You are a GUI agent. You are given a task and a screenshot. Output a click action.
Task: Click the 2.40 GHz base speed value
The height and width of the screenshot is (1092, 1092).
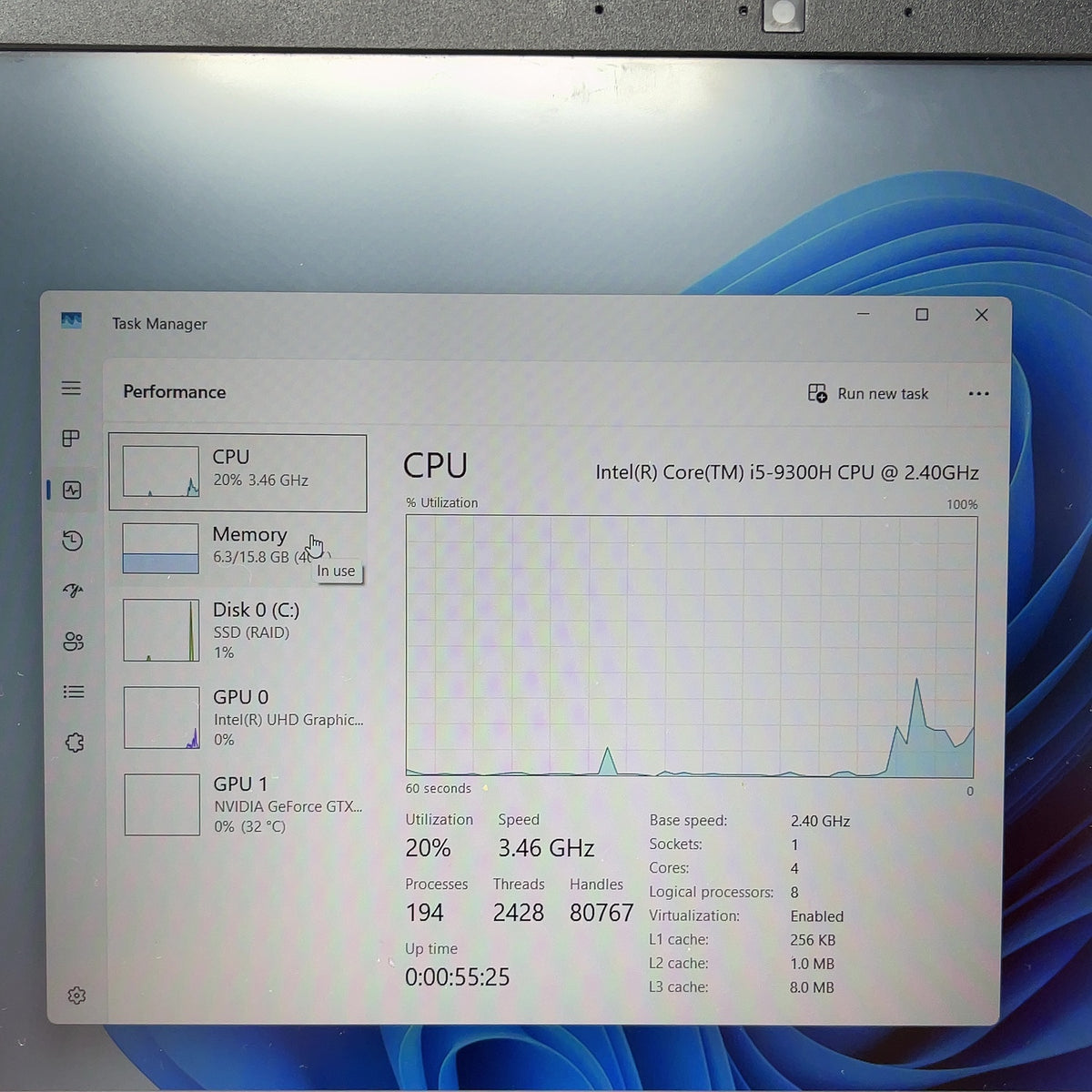(820, 821)
